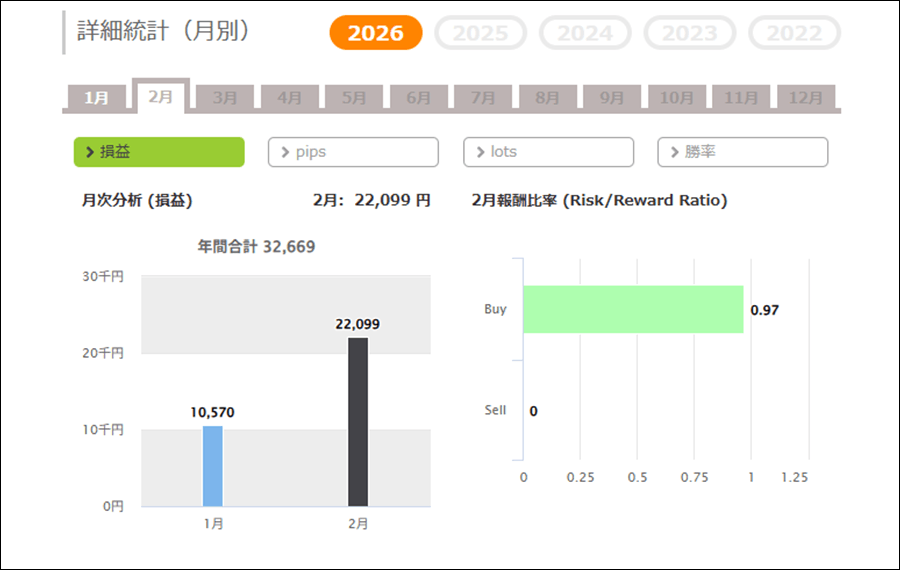
Task: Go to the 6月 tab
Action: pos(418,98)
